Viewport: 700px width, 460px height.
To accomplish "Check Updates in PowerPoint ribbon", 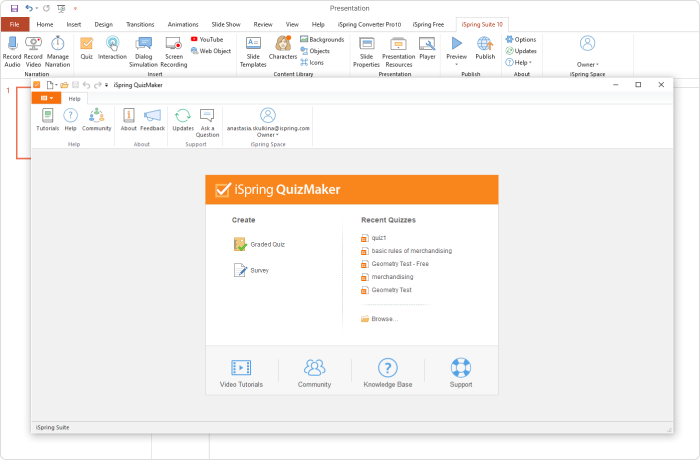I will click(x=521, y=51).
